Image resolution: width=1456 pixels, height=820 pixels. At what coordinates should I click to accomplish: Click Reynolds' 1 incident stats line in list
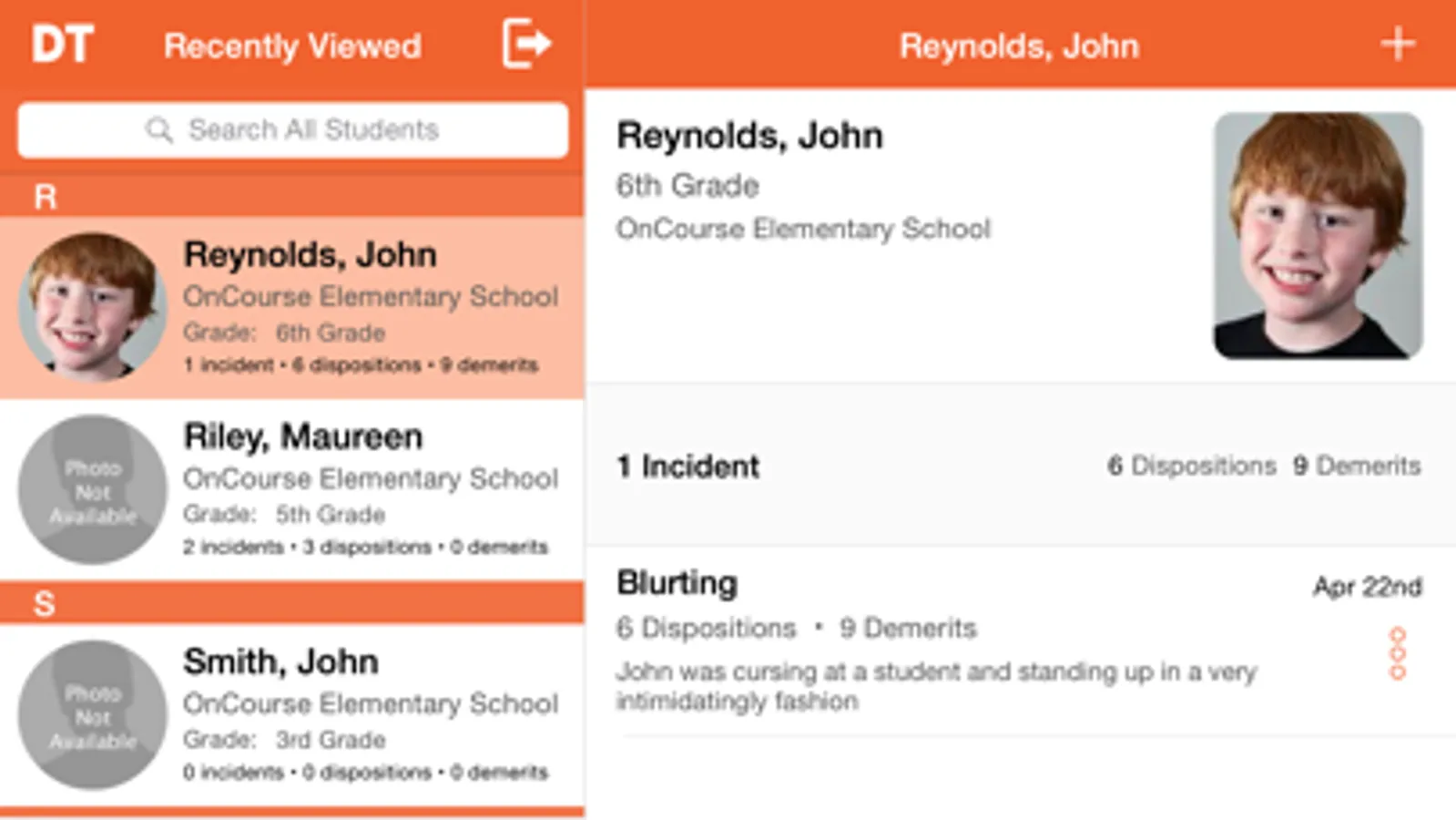tap(361, 364)
